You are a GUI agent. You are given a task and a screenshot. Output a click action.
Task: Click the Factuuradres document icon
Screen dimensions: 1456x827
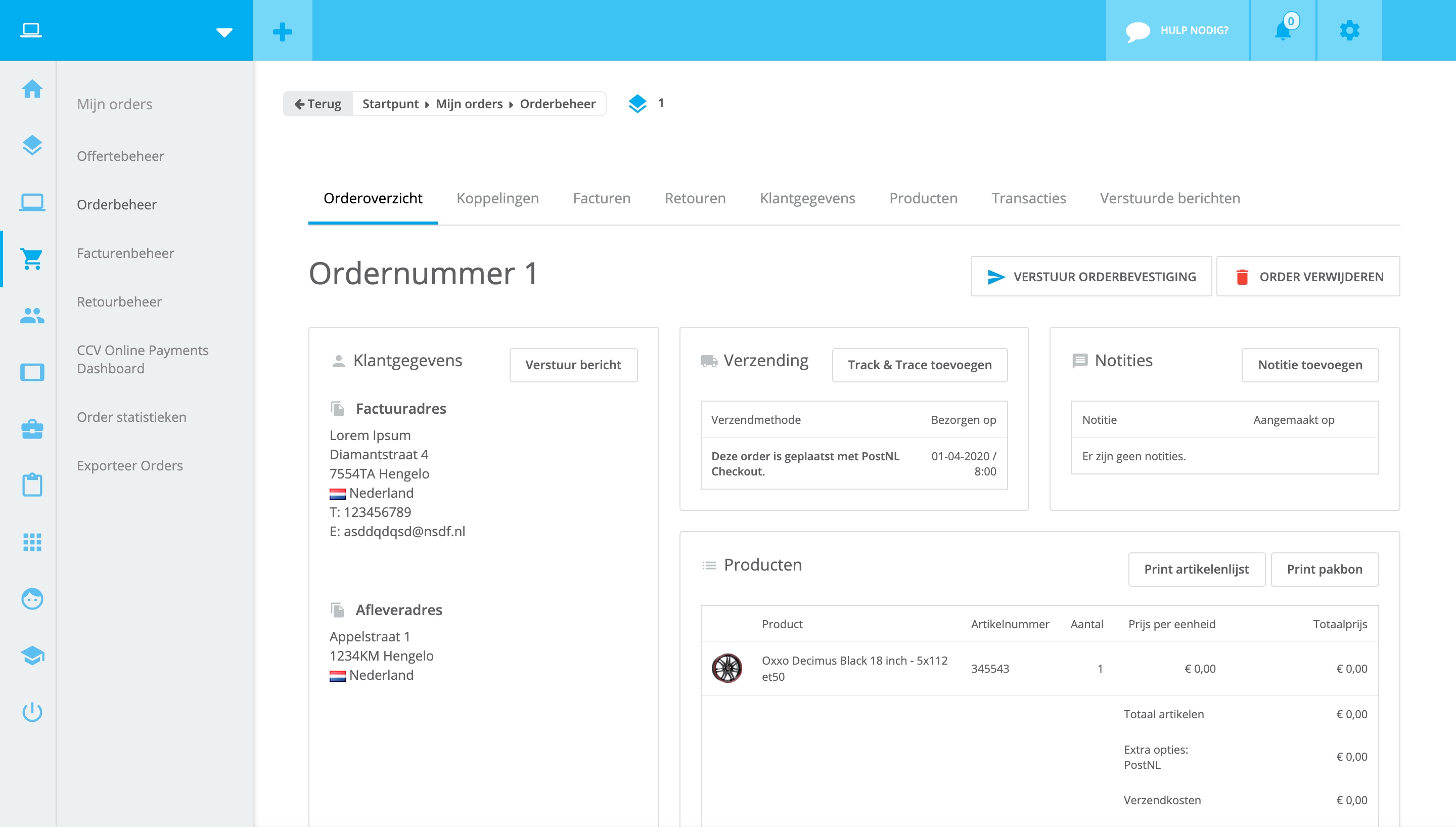[338, 408]
